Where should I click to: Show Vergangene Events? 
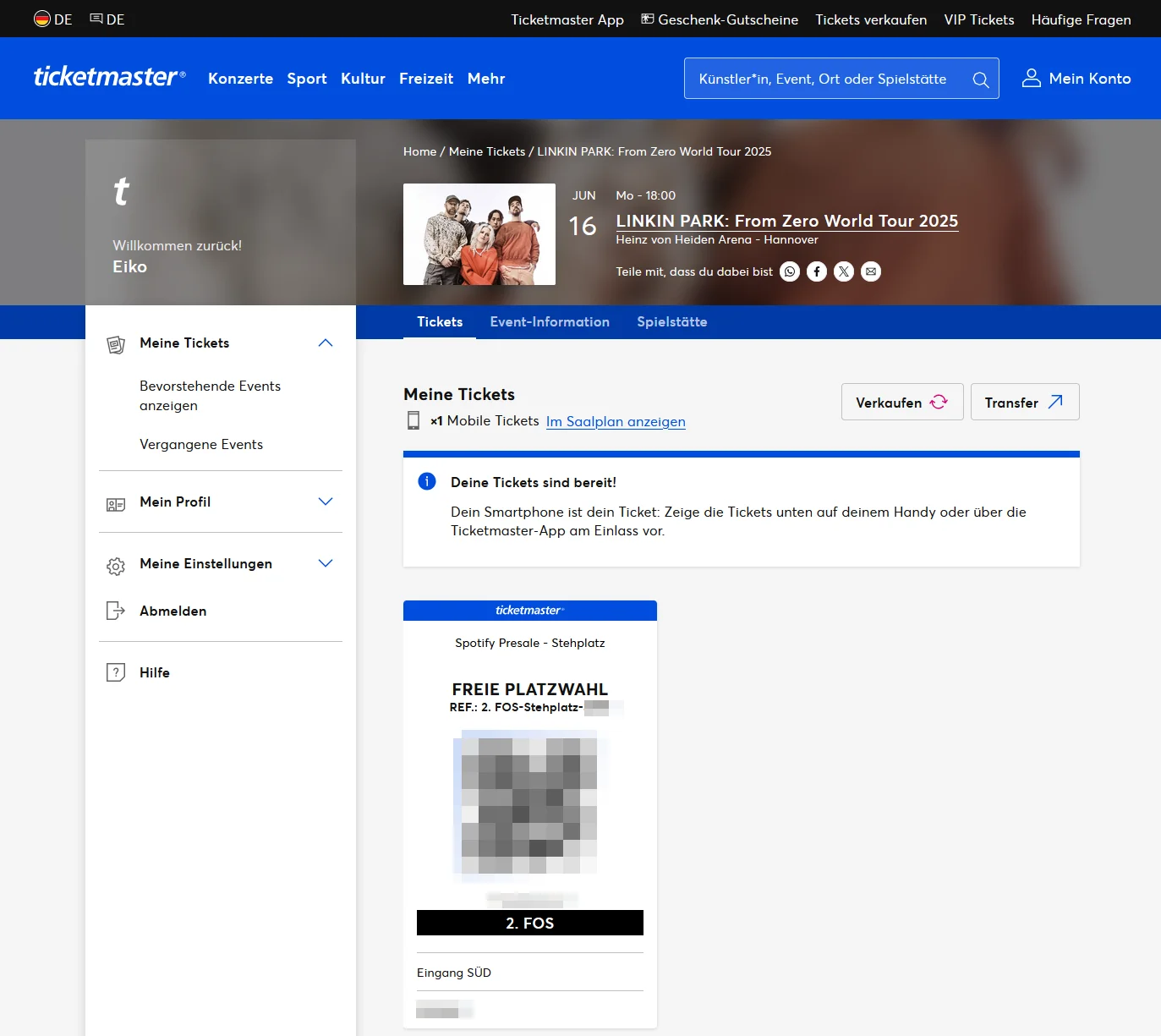pyautogui.click(x=201, y=445)
